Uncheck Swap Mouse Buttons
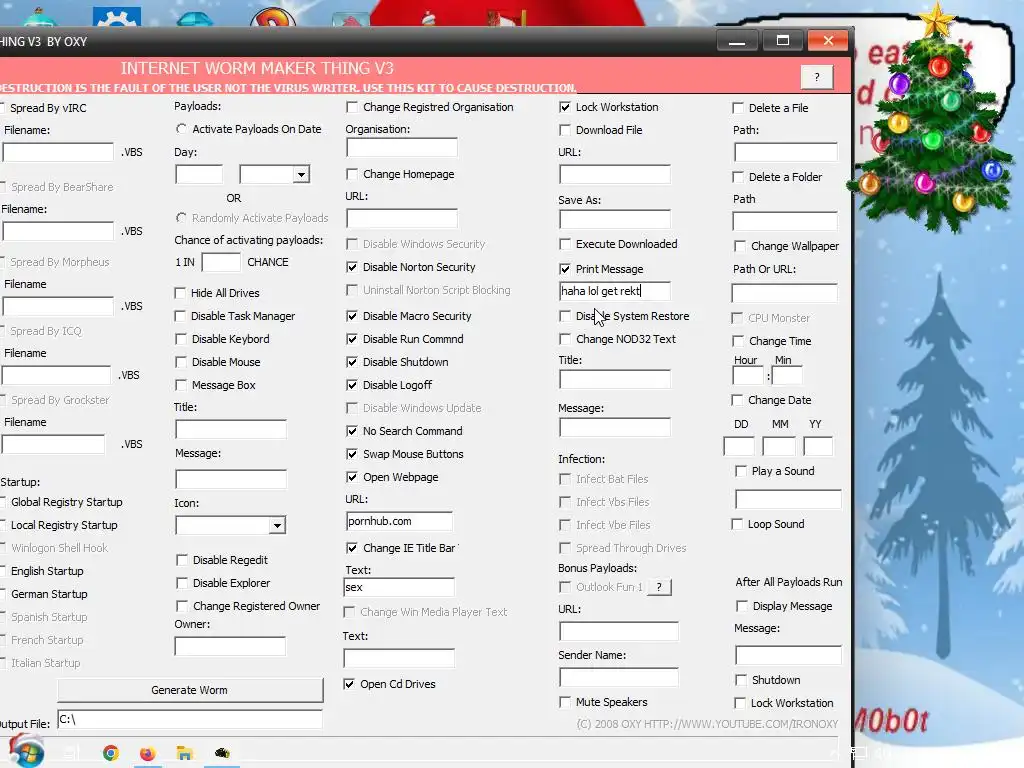 click(352, 454)
